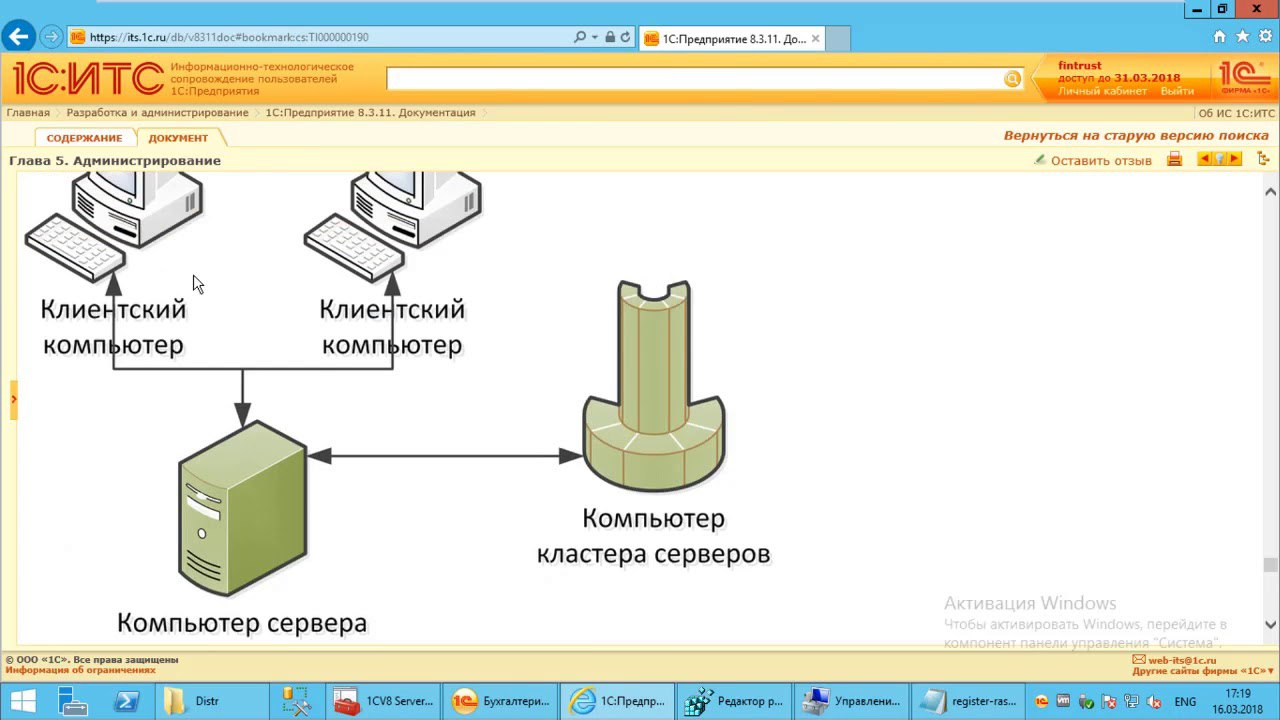Click the muted volume tray icon
This screenshot has width=1280, height=720.
[1153, 702]
